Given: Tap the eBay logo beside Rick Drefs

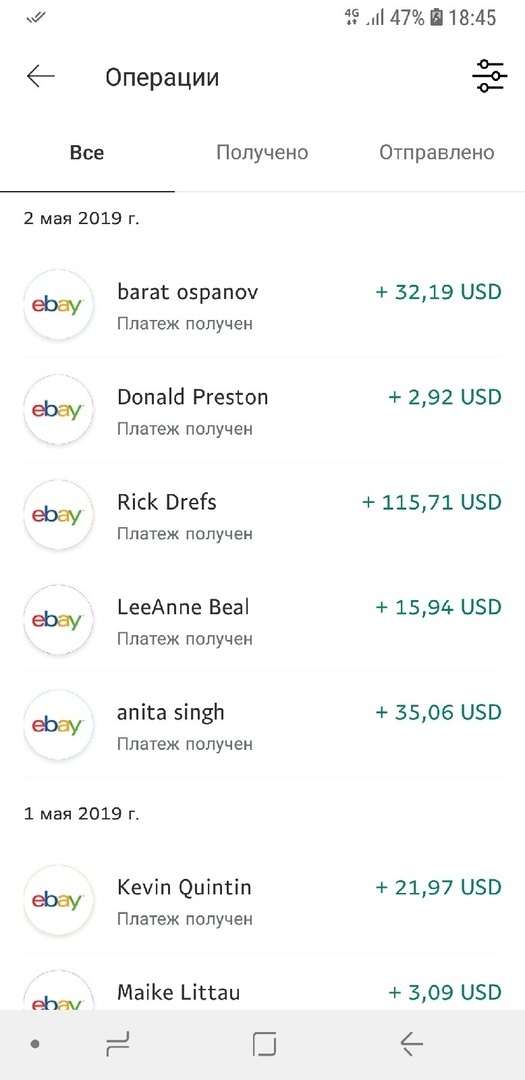Looking at the screenshot, I should [x=58, y=515].
